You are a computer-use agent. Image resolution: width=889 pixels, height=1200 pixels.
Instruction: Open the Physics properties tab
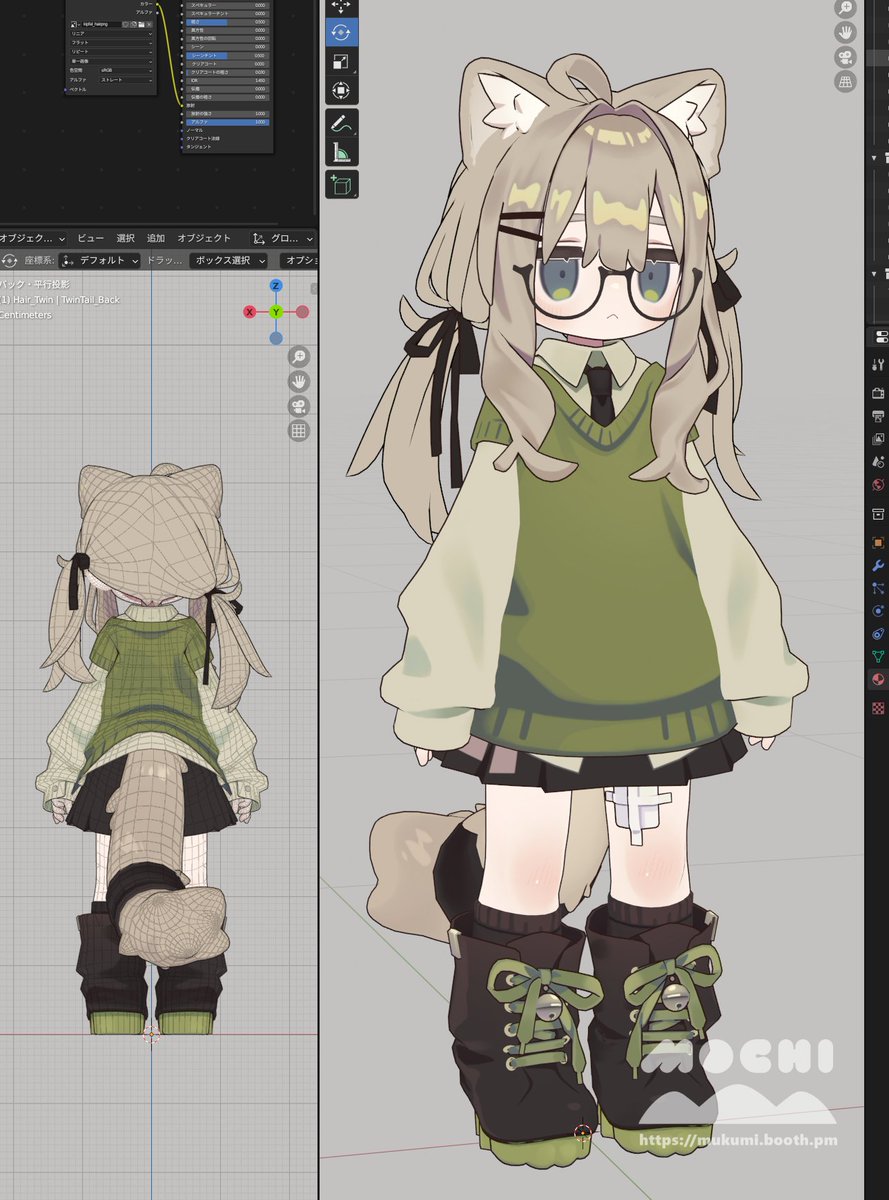pos(879,611)
